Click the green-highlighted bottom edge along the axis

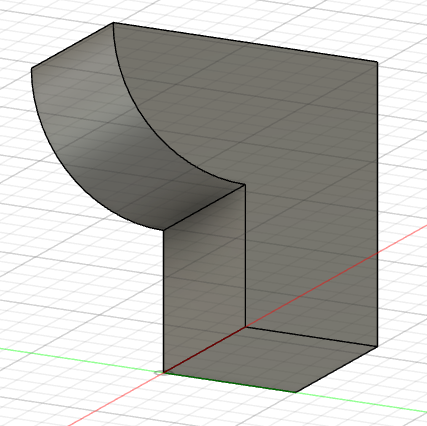pos(229,382)
